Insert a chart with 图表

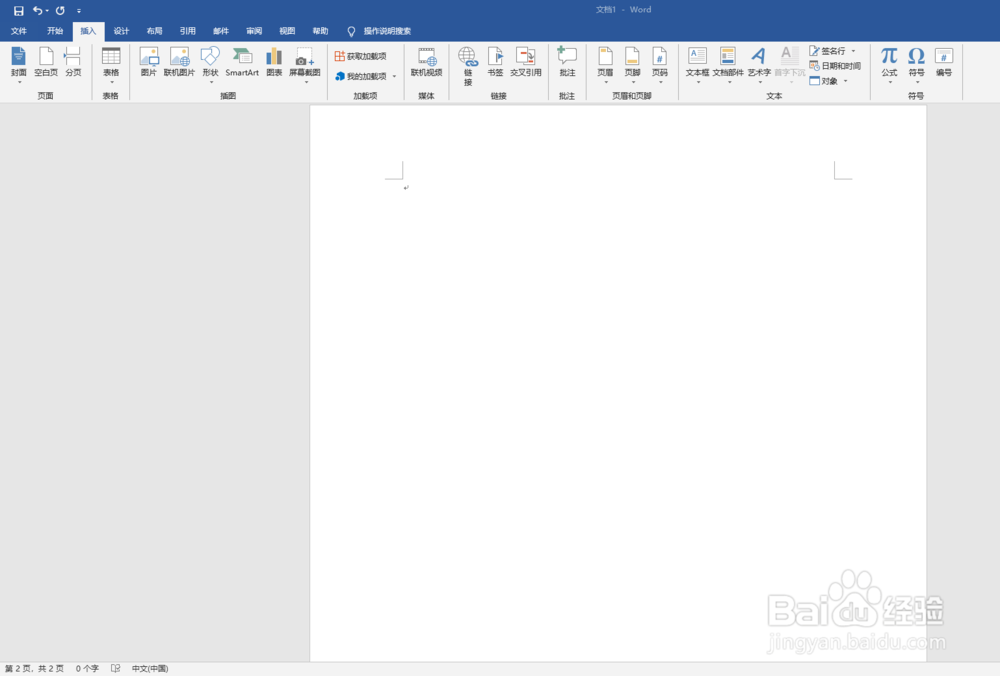pyautogui.click(x=274, y=62)
